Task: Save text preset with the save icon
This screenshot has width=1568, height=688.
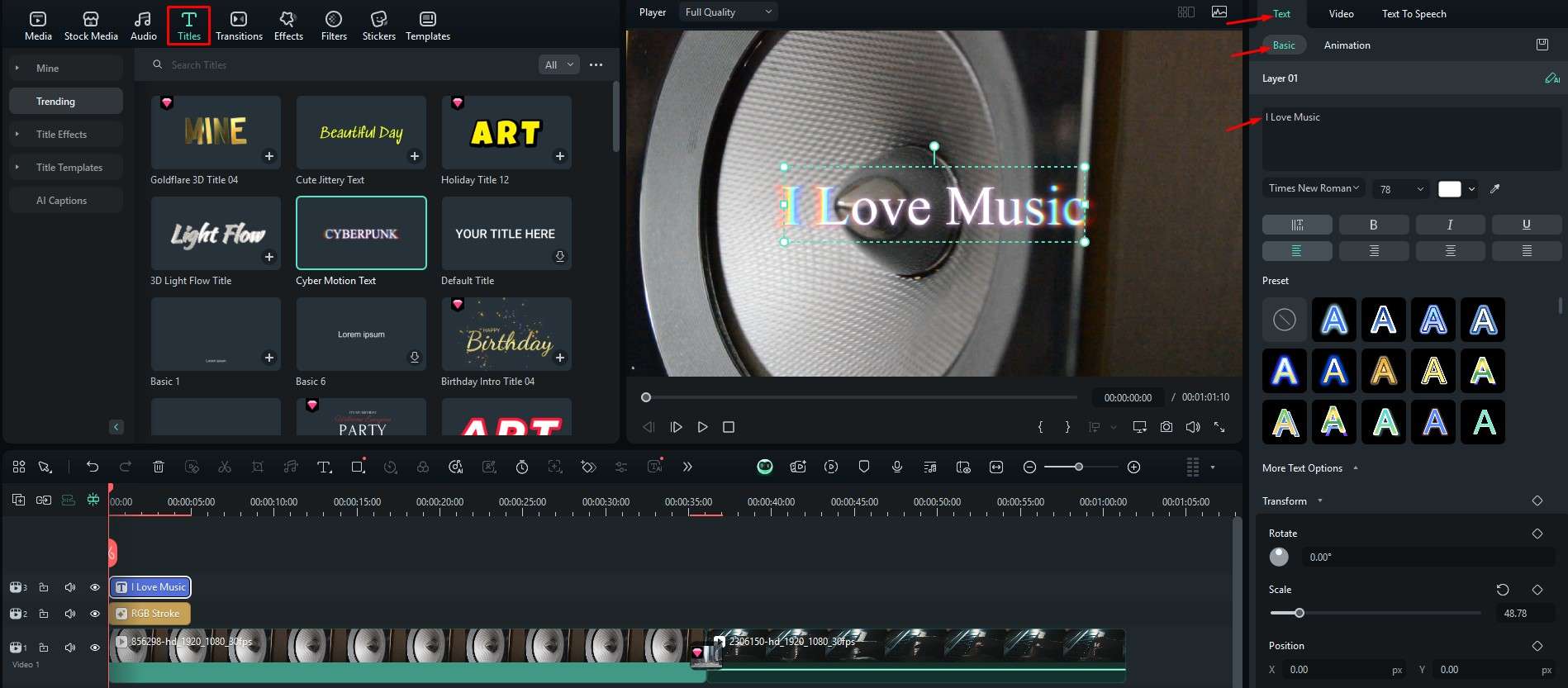Action: click(x=1542, y=45)
